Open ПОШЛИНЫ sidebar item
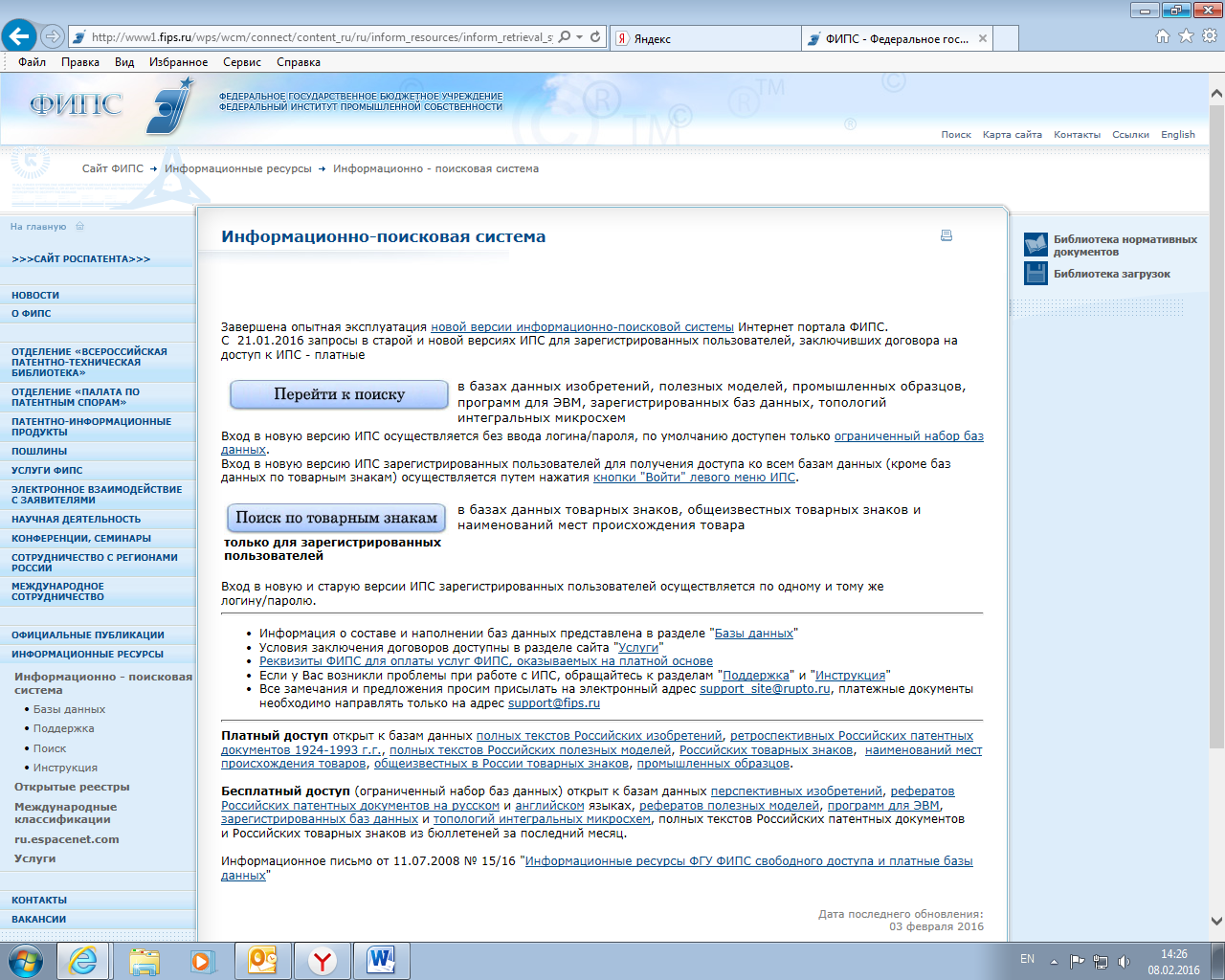The image size is (1225, 980). coord(39,452)
